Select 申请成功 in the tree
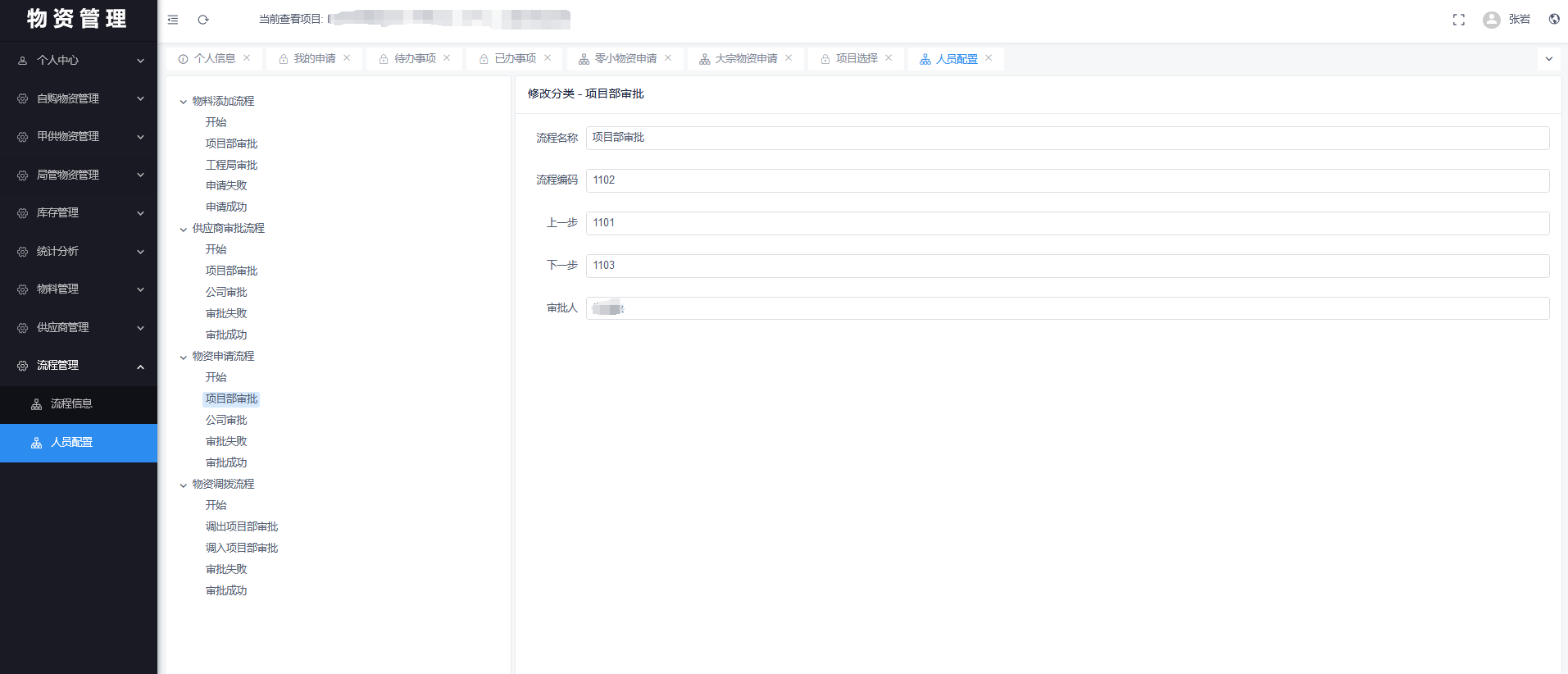This screenshot has width=1568, height=674. (226, 207)
